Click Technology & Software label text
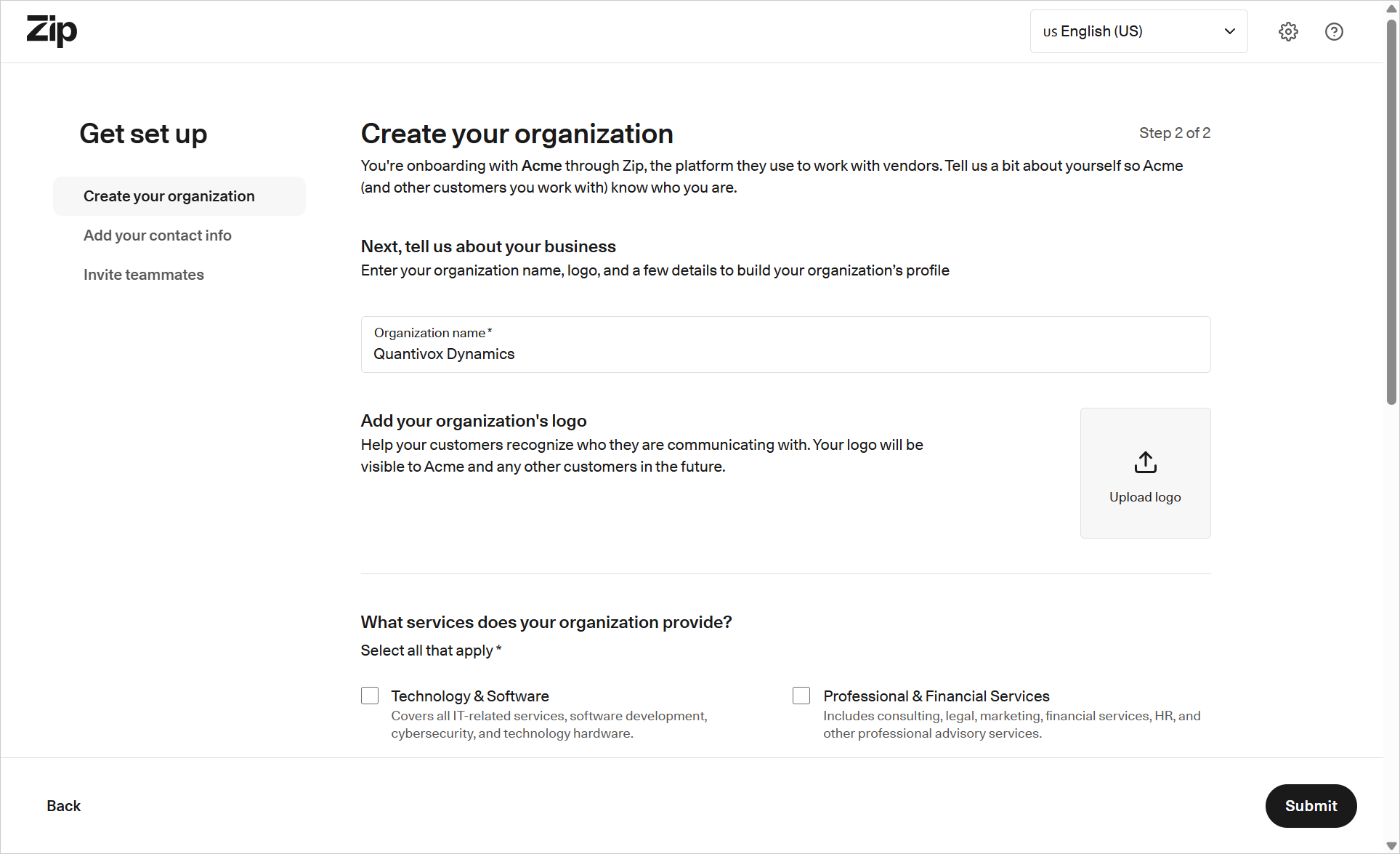Image resolution: width=1400 pixels, height=854 pixels. [470, 696]
